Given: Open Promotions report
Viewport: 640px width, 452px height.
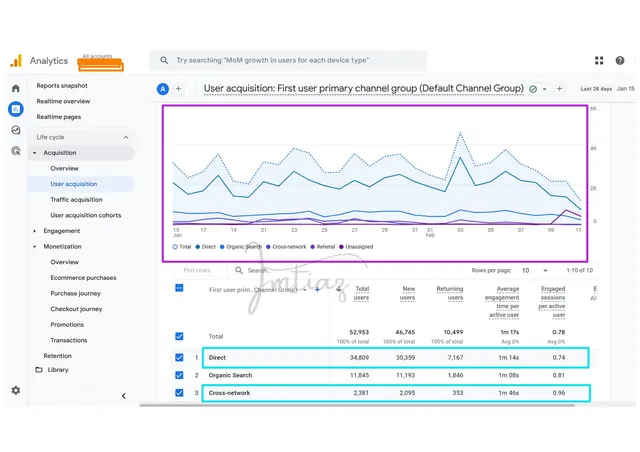Looking at the screenshot, I should tap(67, 325).
